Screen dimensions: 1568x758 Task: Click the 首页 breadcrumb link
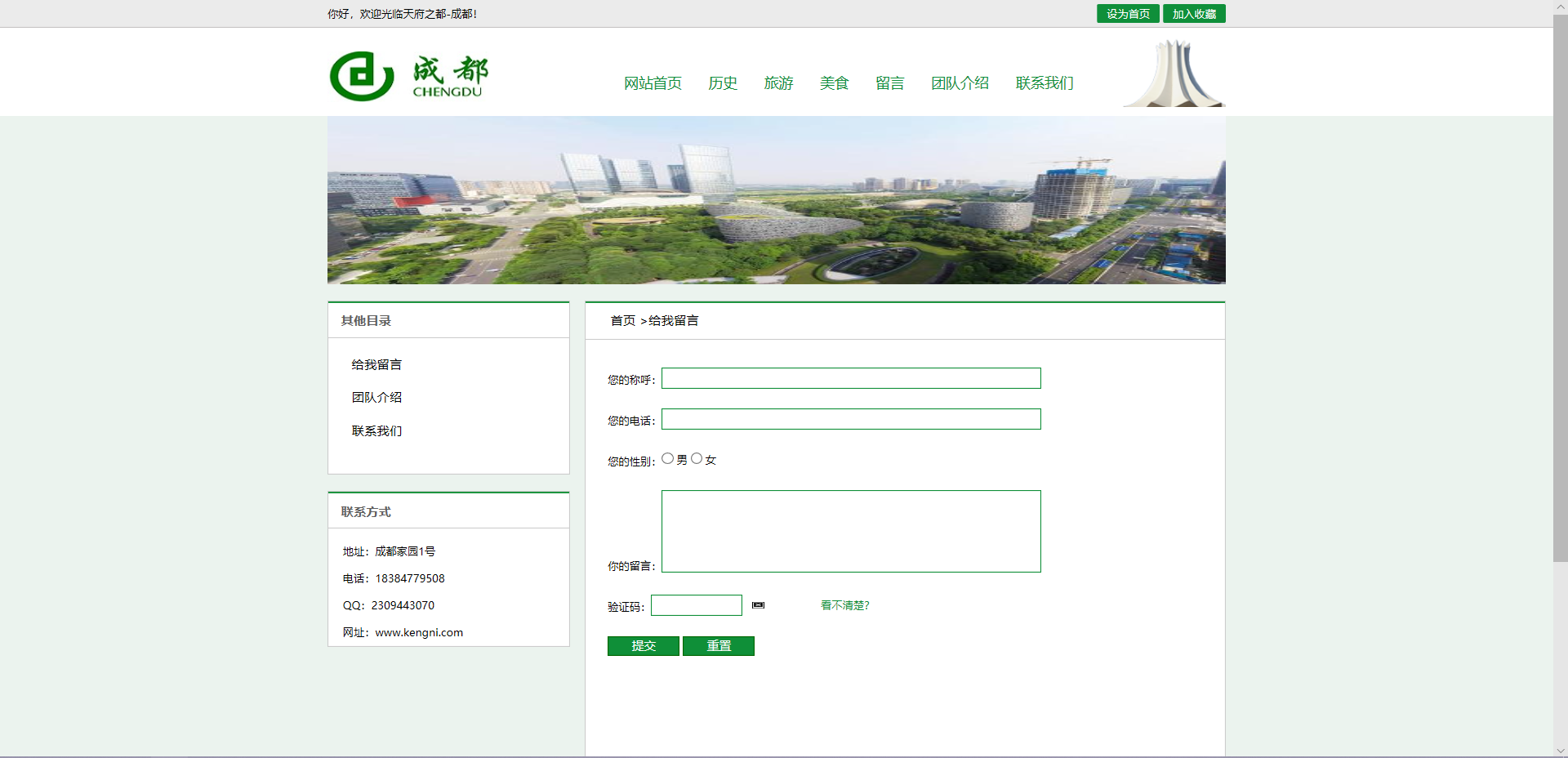pyautogui.click(x=623, y=320)
